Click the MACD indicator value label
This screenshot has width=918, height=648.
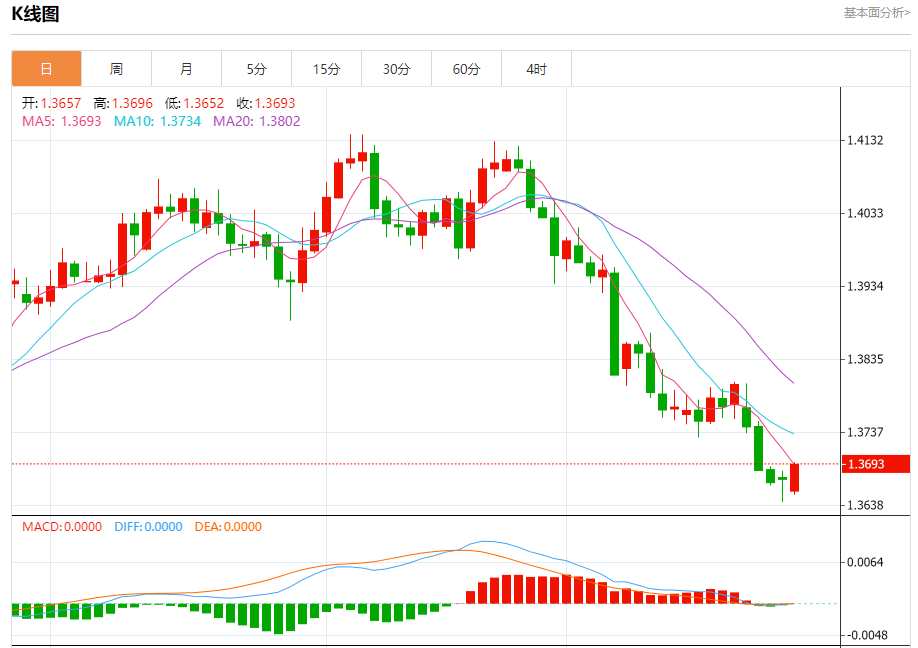coord(62,527)
